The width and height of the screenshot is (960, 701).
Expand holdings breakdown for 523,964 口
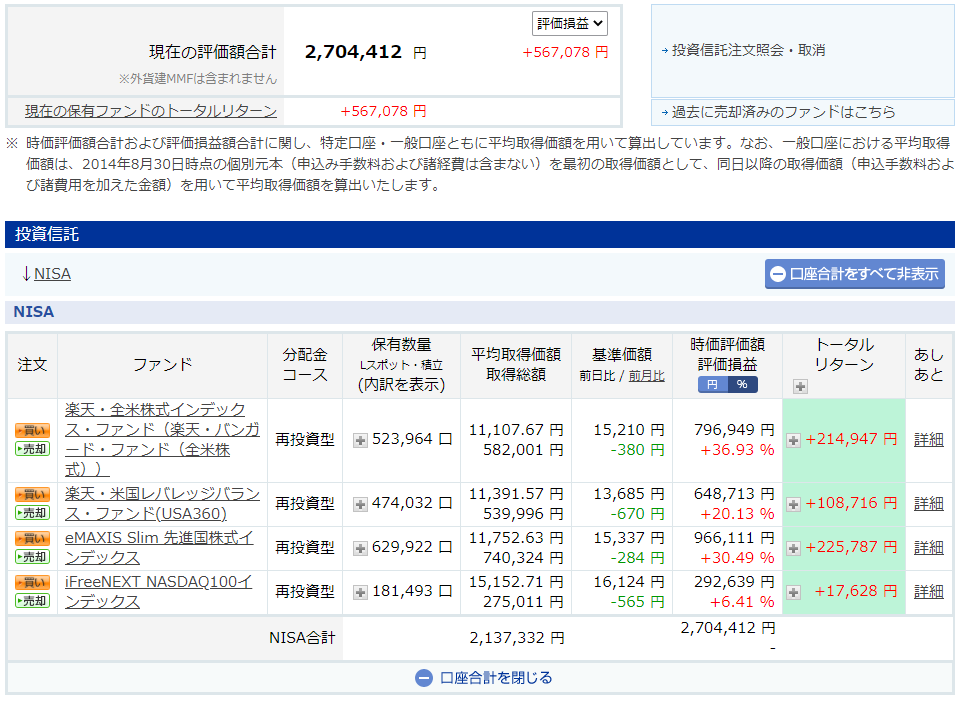pyautogui.click(x=361, y=440)
